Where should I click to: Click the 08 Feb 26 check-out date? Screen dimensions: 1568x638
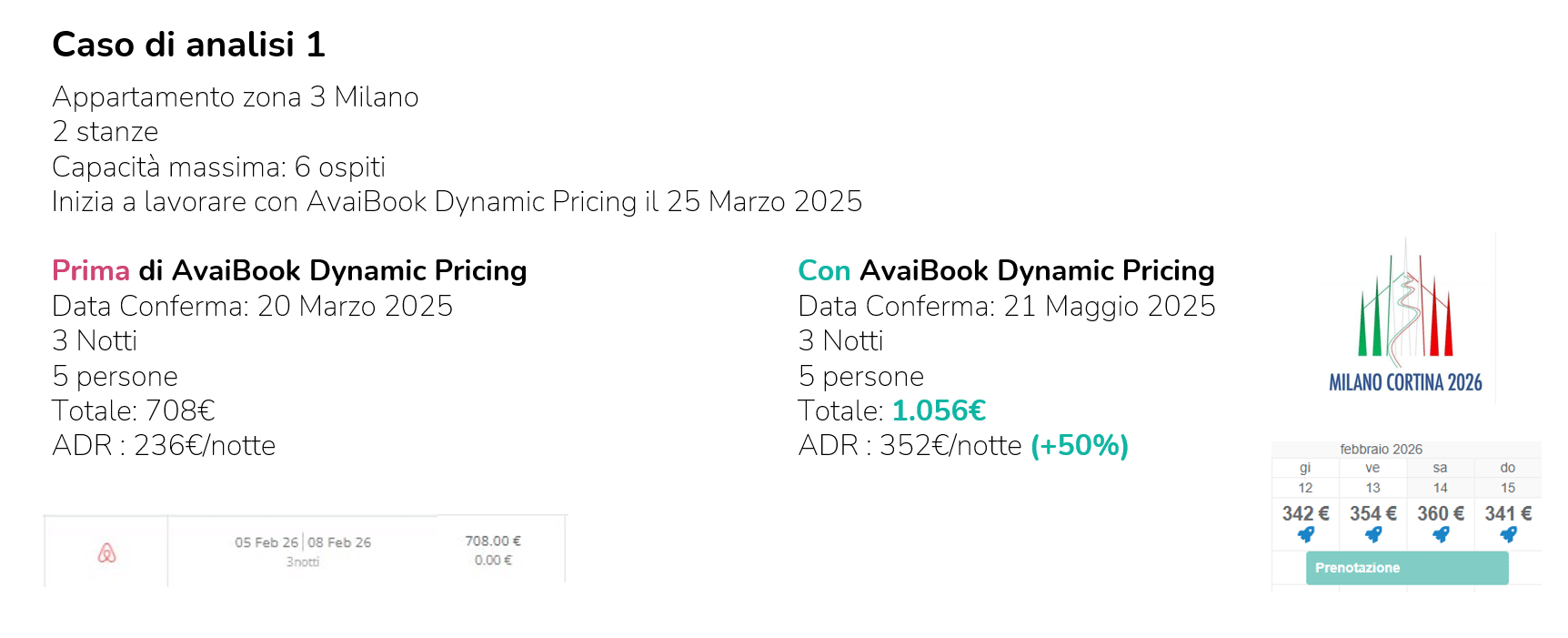pos(339,542)
